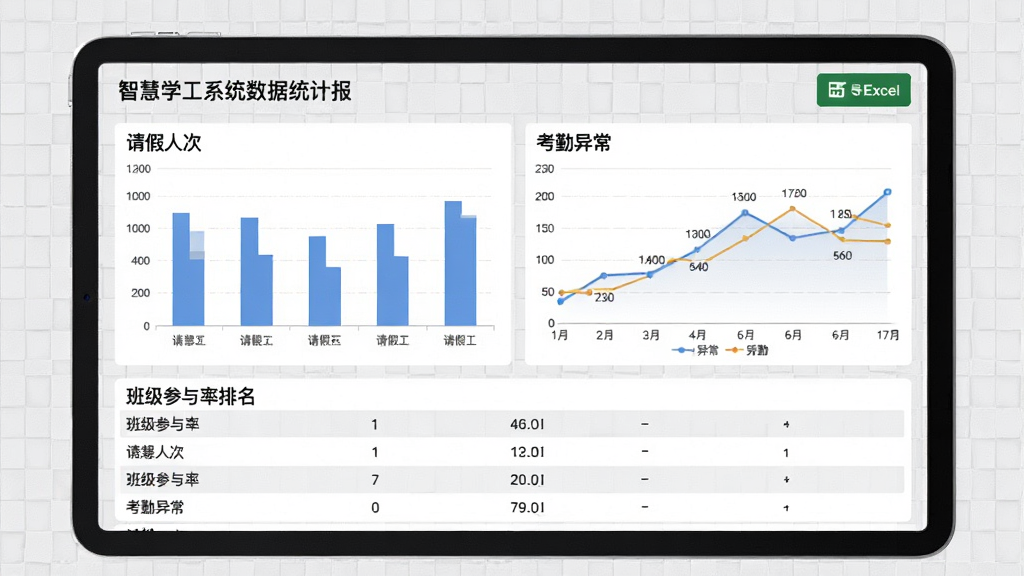Click the 考勤异常 line chart title
1024x576 pixels.
coord(573,142)
